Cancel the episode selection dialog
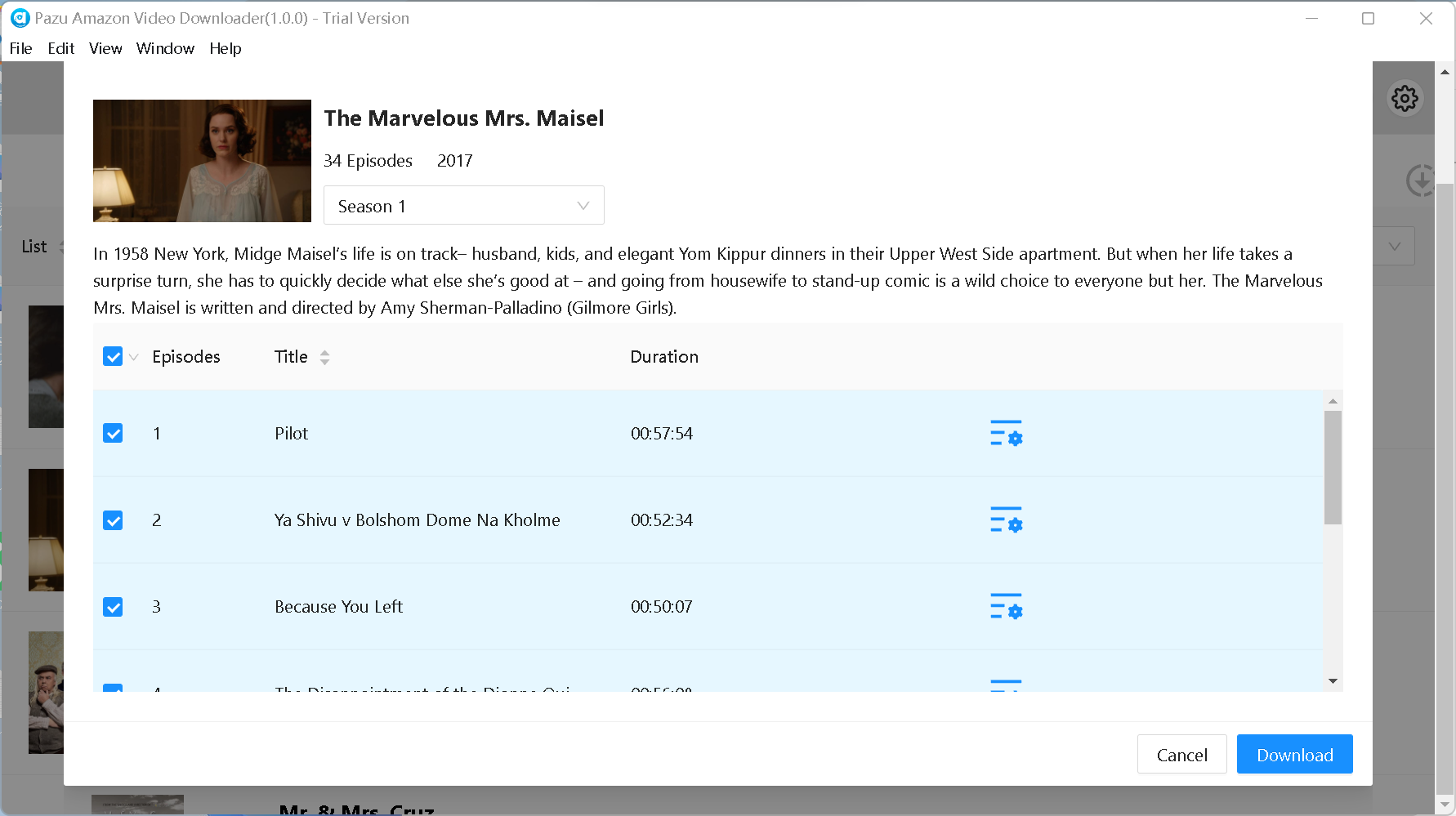Image resolution: width=1456 pixels, height=816 pixels. click(1181, 754)
